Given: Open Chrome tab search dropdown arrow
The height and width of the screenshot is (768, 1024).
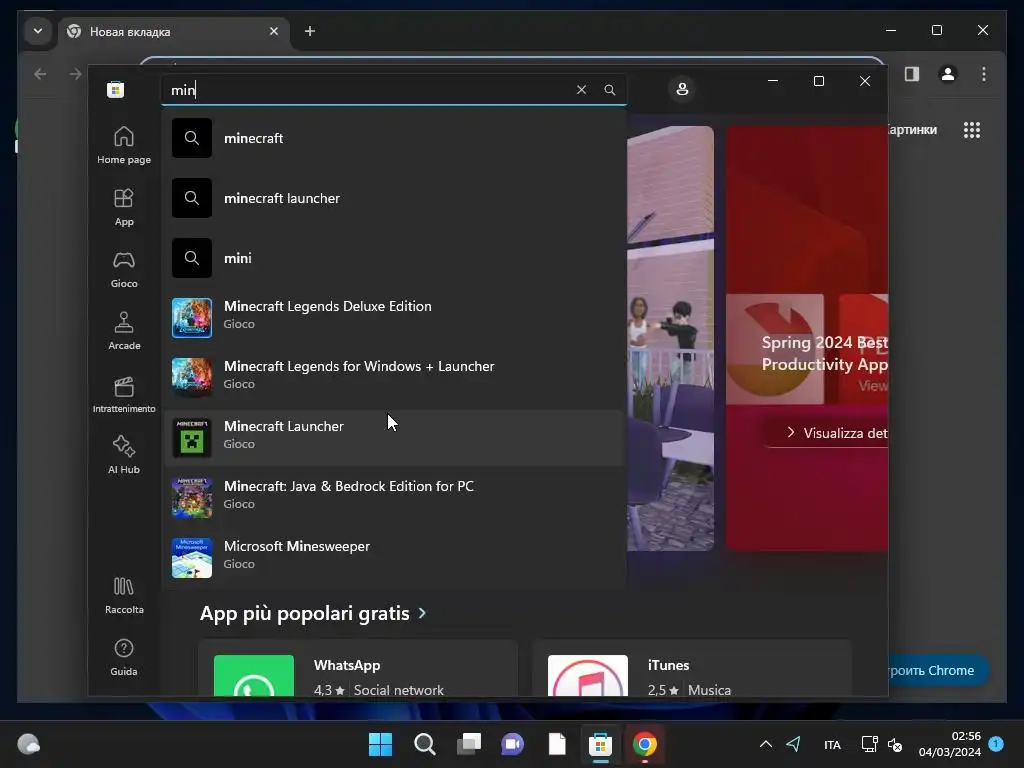Looking at the screenshot, I should point(38,31).
